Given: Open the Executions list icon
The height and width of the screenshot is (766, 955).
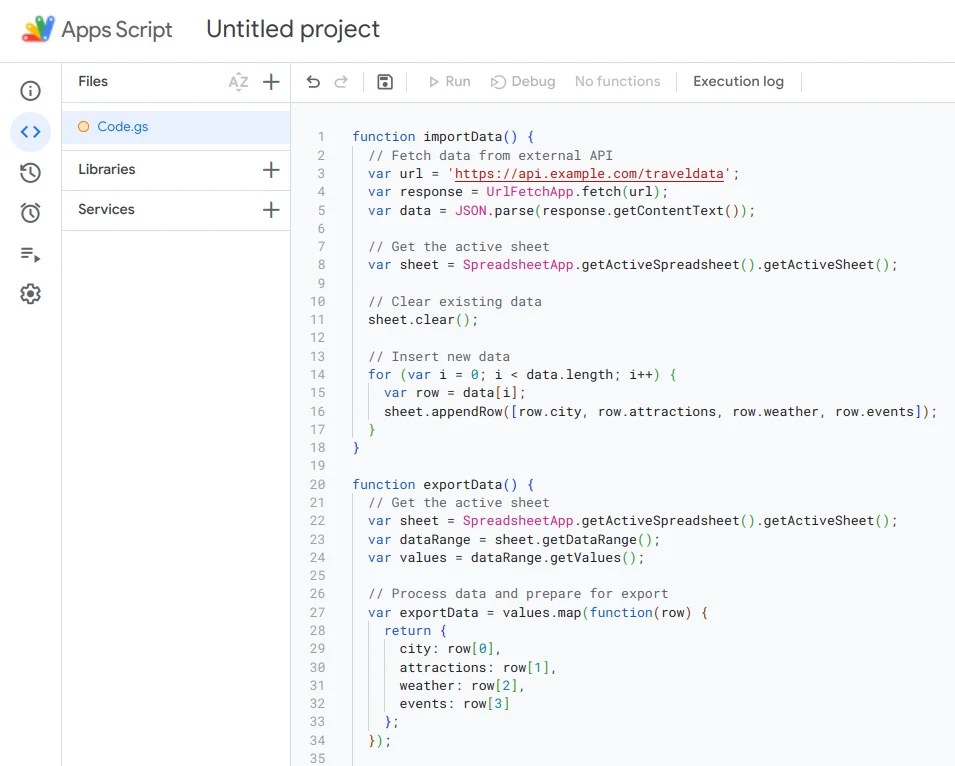Looking at the screenshot, I should click(30, 254).
